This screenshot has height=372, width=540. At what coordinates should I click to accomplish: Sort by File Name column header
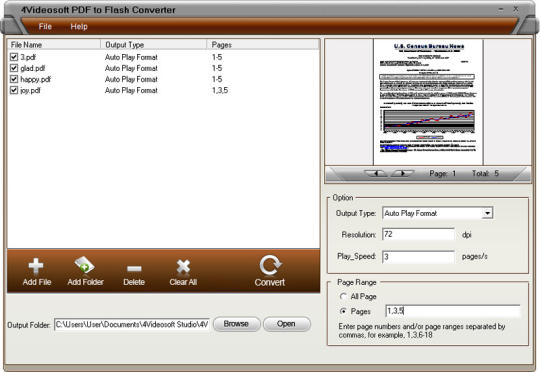54,45
